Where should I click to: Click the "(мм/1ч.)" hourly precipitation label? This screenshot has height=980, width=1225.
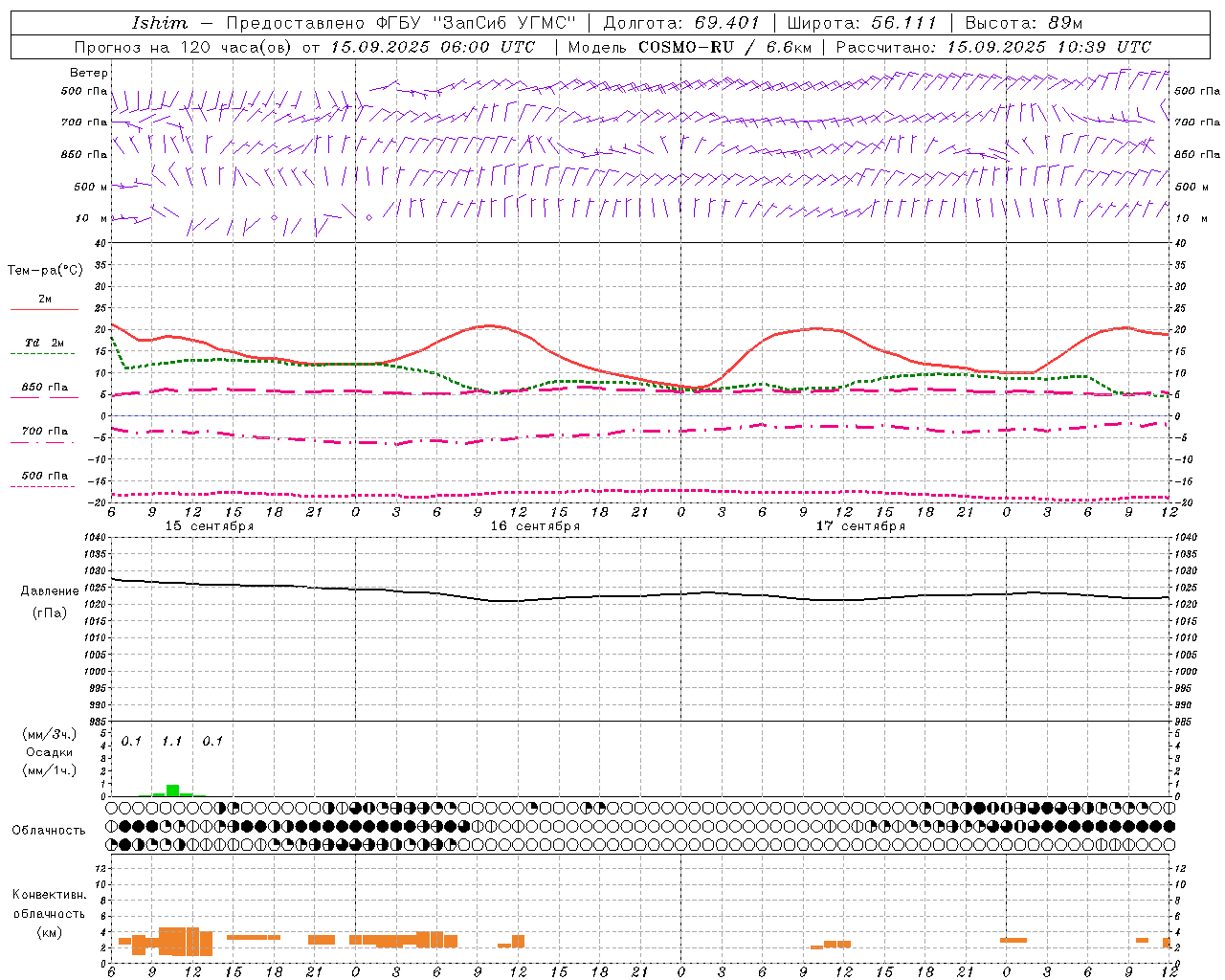point(50,770)
